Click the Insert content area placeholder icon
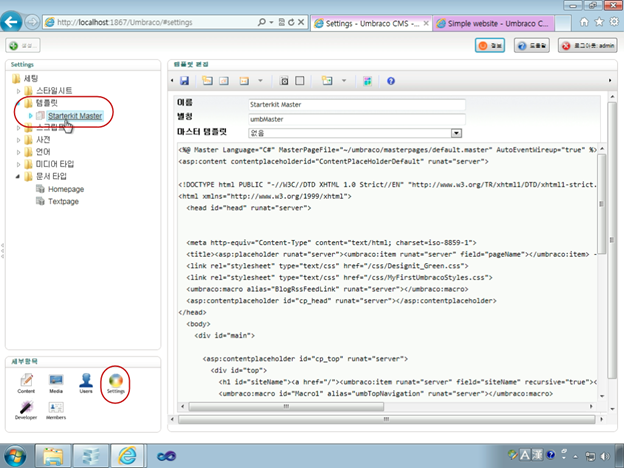The width and height of the screenshot is (624, 468). coord(284,81)
